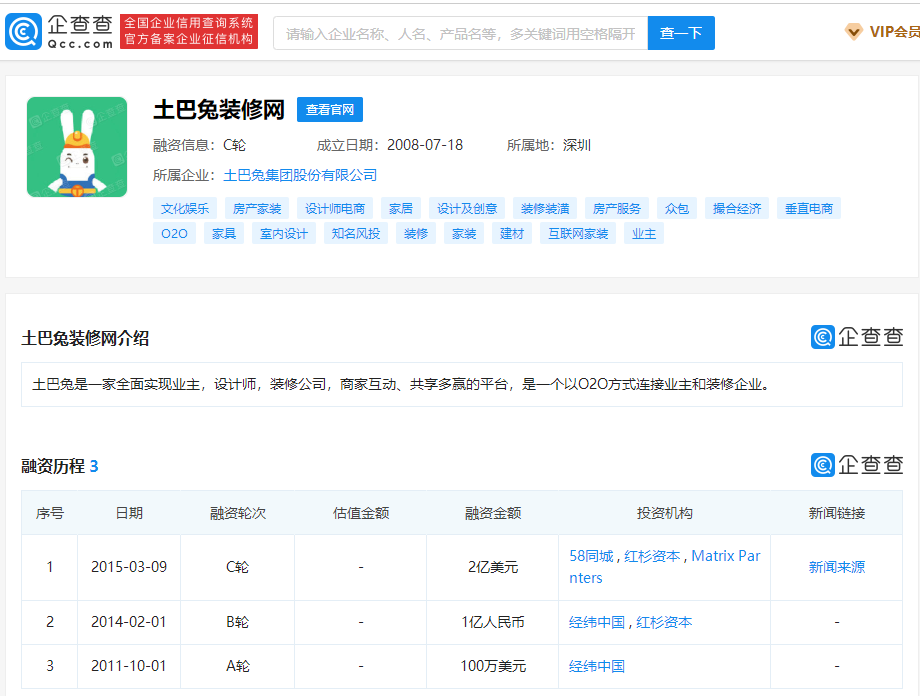The height and width of the screenshot is (696, 920).
Task: Open the 红杉资本 link in the C轮 row
Action: [652, 556]
